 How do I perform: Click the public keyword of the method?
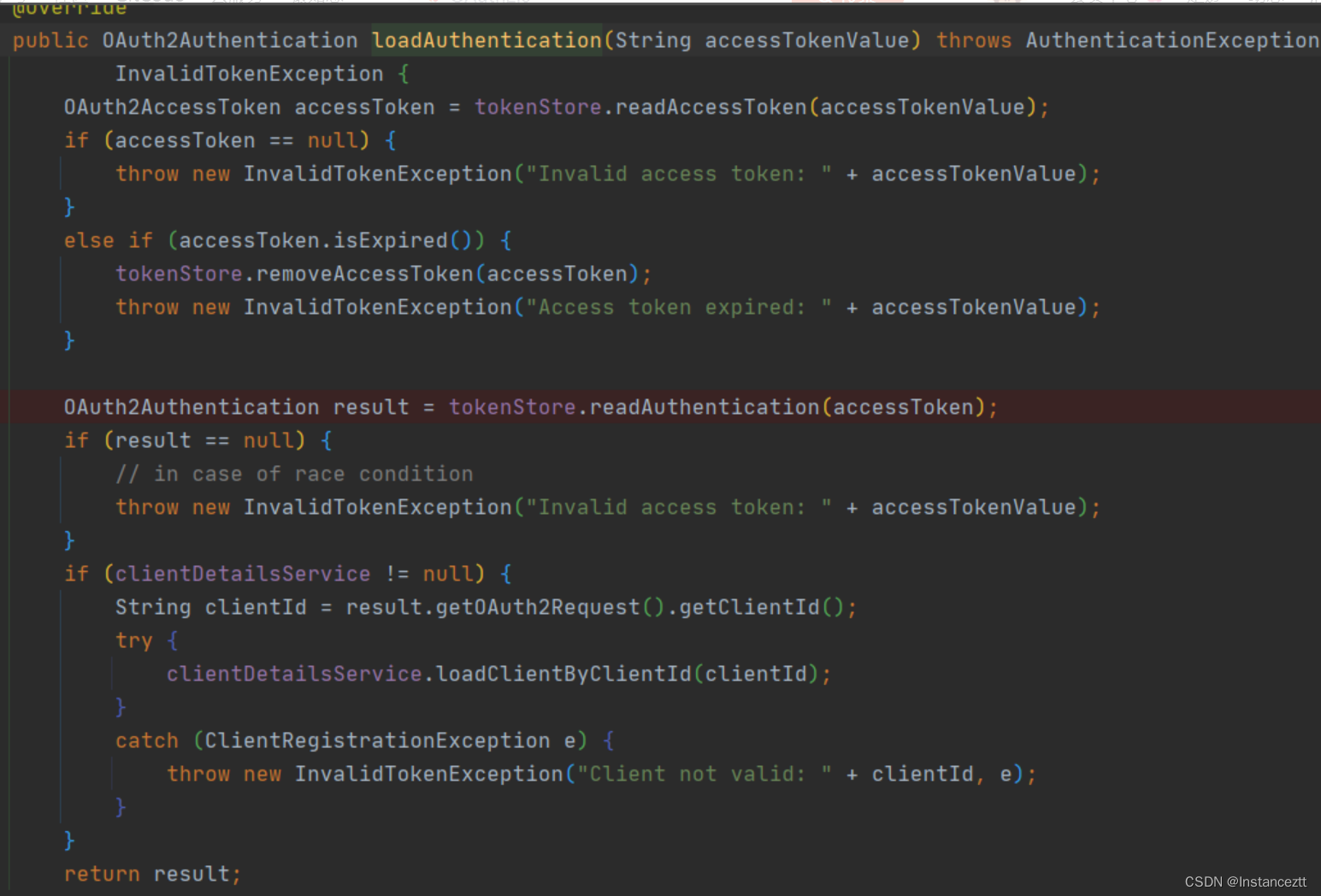[50, 40]
